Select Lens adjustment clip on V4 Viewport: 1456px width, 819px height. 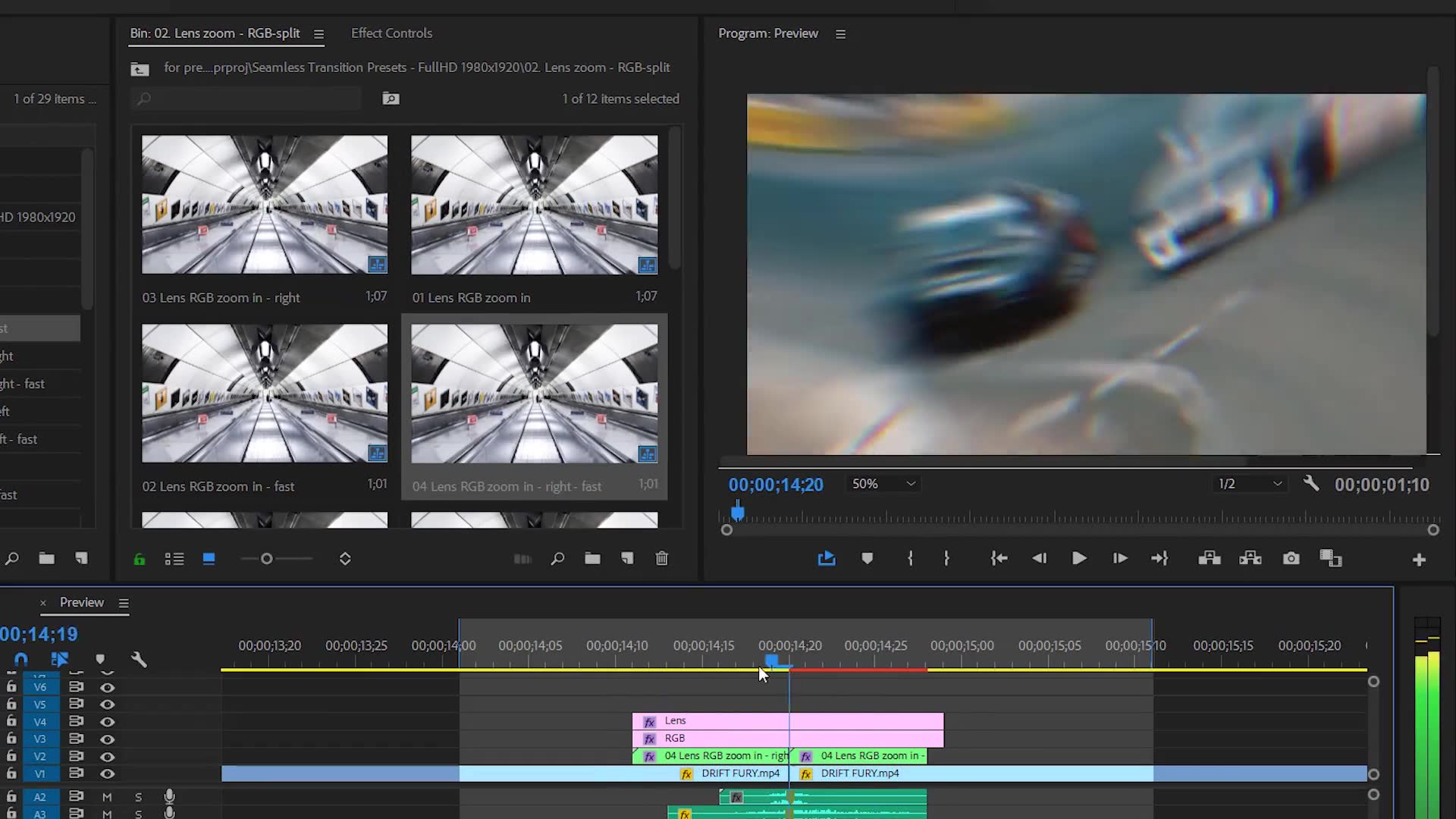(x=788, y=721)
